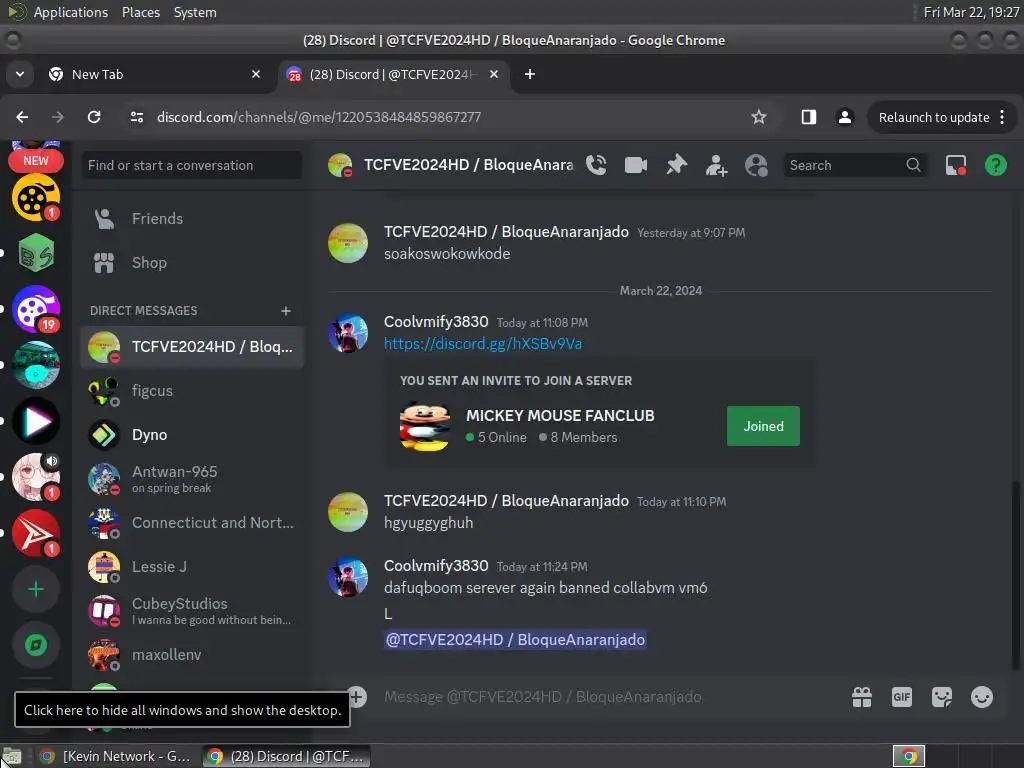
Task: Go back in Chrome
Action: pyautogui.click(x=22, y=117)
